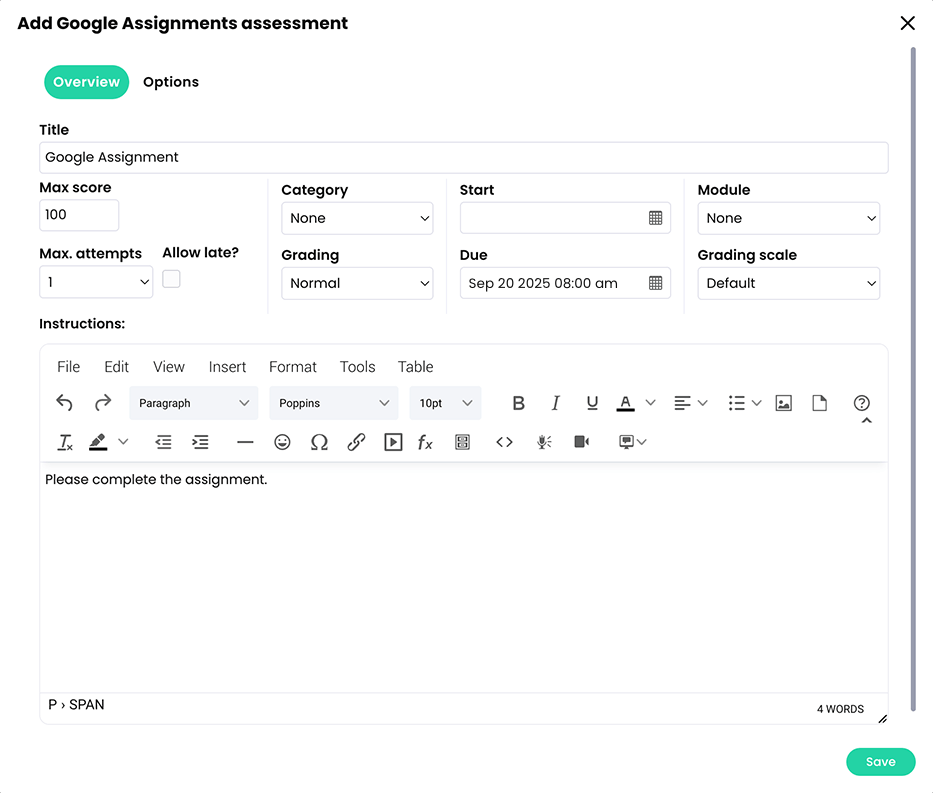This screenshot has height=793, width=933.
Task: Open source code view icon
Action: (505, 442)
